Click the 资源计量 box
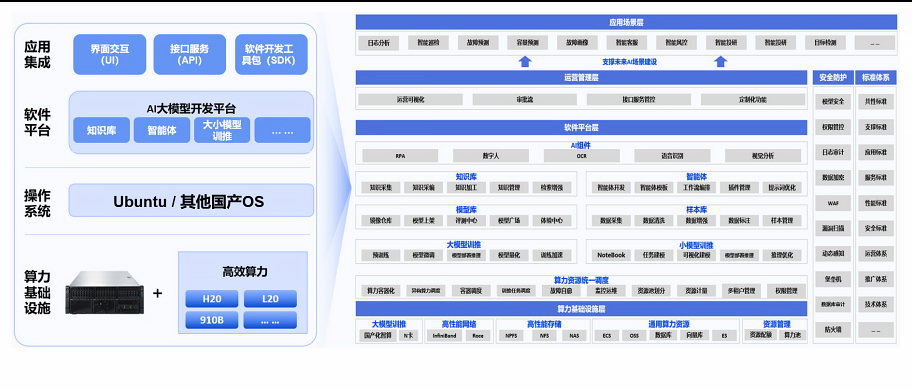The image size is (912, 390). click(696, 291)
